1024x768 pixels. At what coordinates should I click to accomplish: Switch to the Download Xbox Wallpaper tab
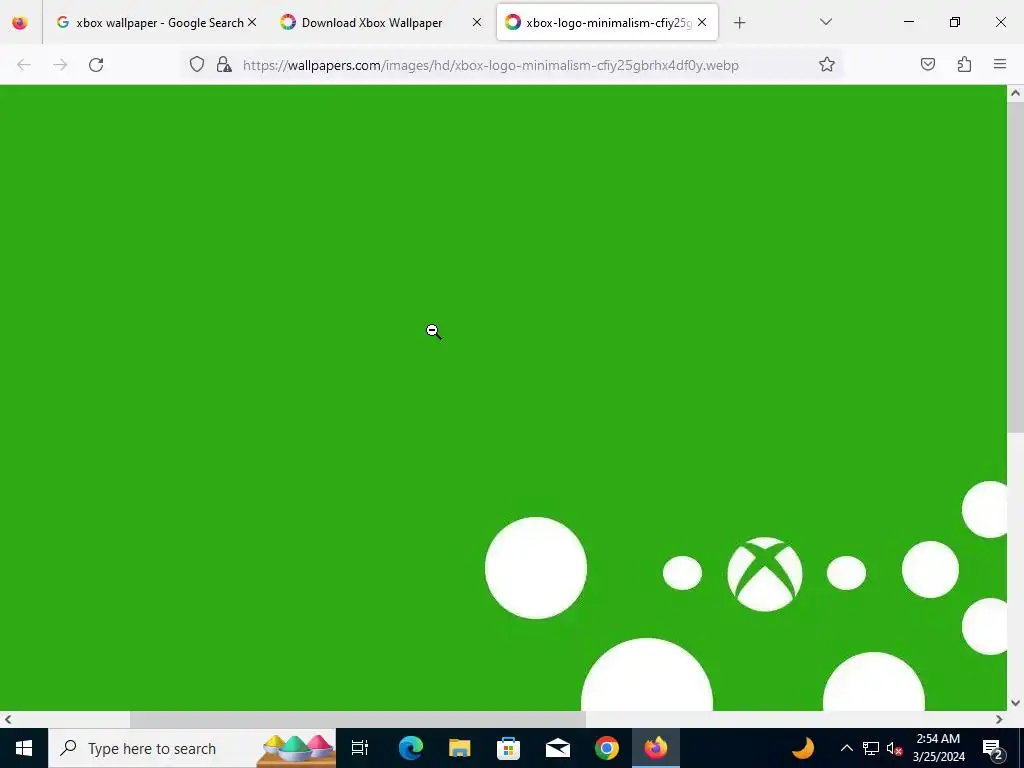coord(381,22)
